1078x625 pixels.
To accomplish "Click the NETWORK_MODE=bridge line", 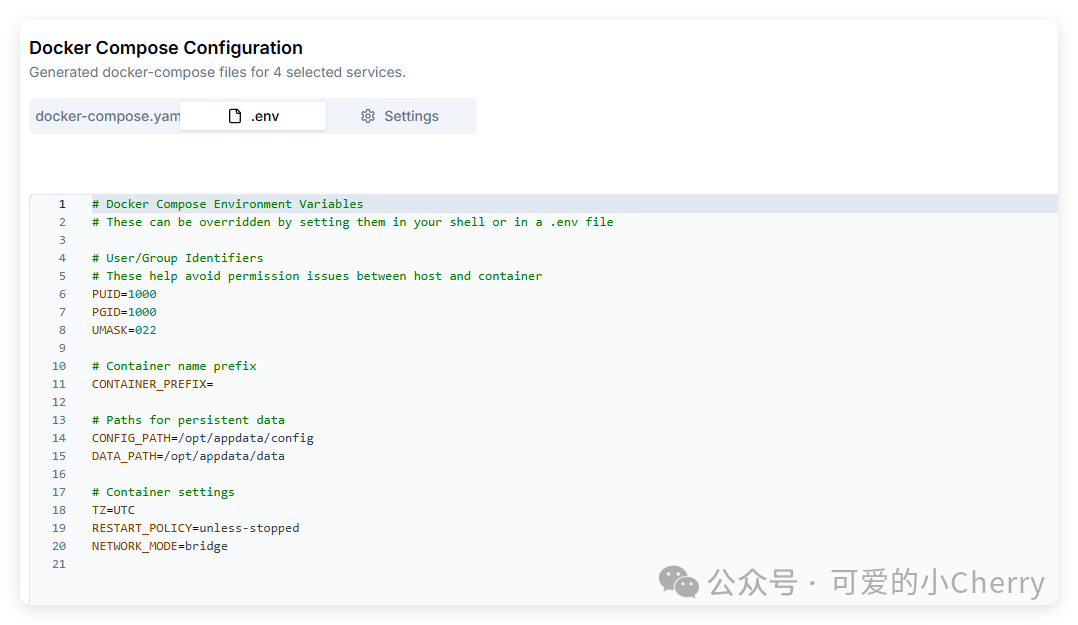I will tap(160, 546).
